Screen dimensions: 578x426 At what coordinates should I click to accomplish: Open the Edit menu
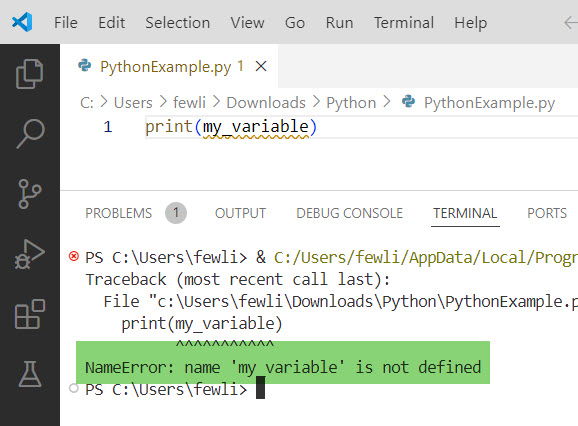pyautogui.click(x=111, y=23)
